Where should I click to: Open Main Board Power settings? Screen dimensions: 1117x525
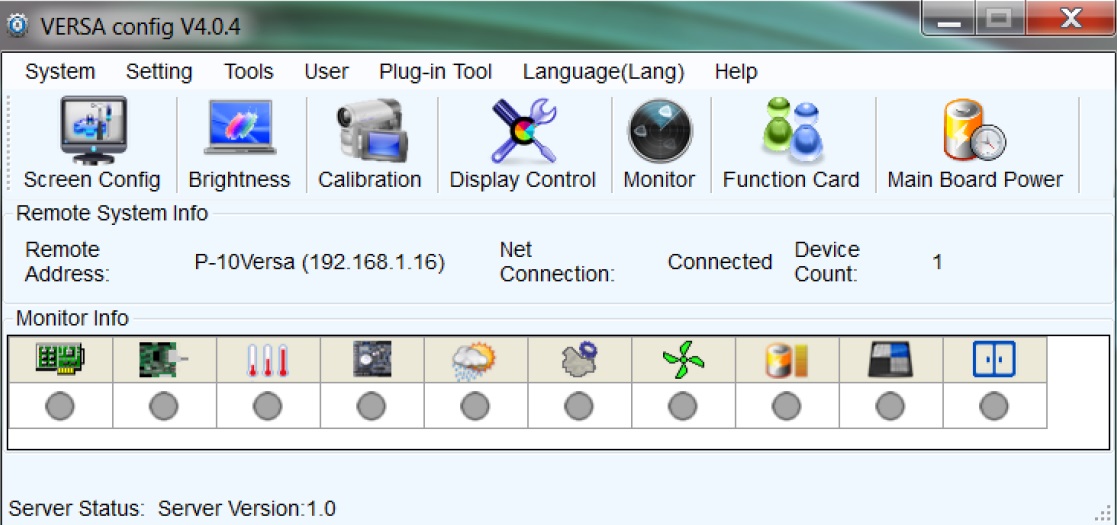tap(975, 143)
